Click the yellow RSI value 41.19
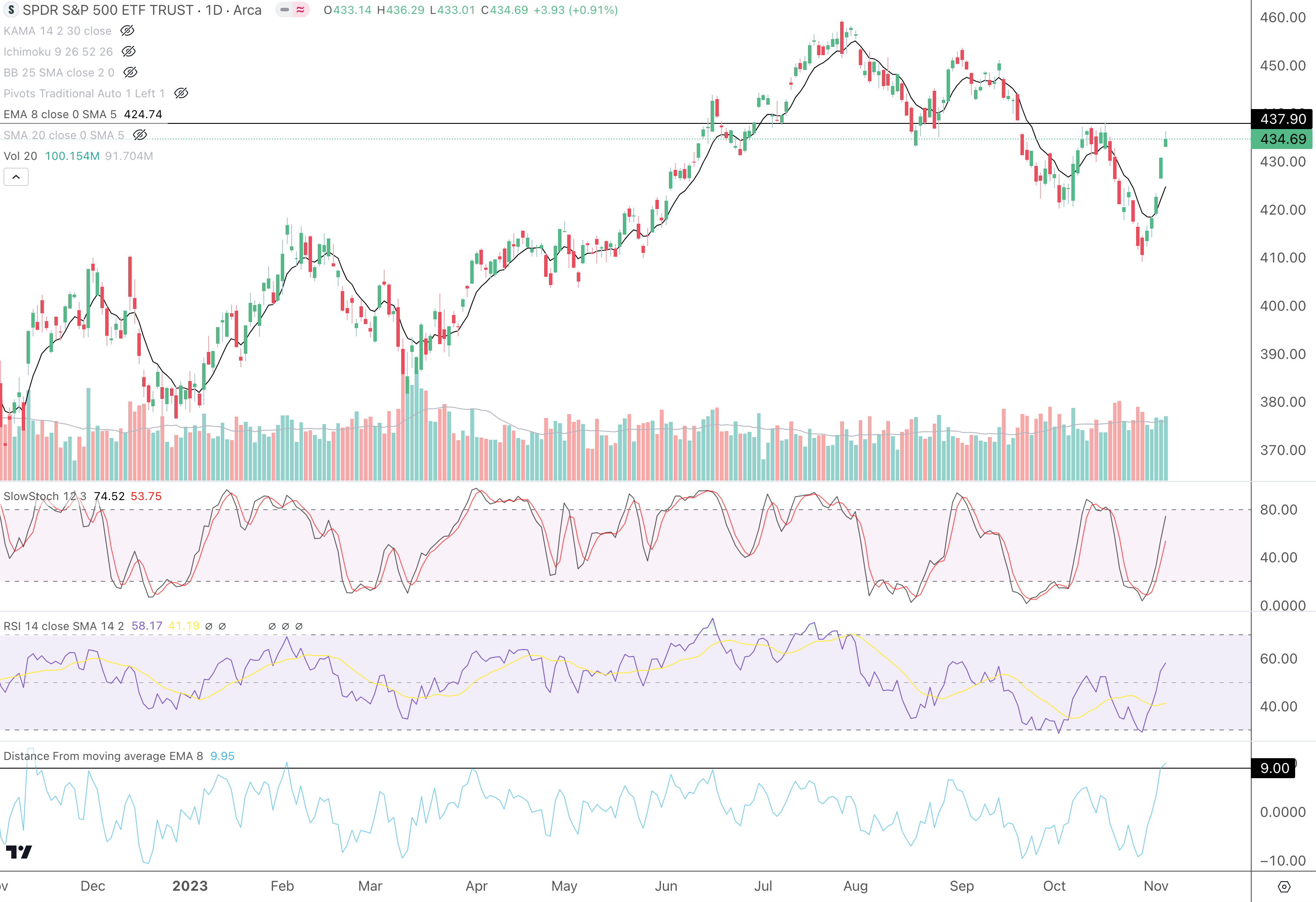1316x902 pixels. 184,626
